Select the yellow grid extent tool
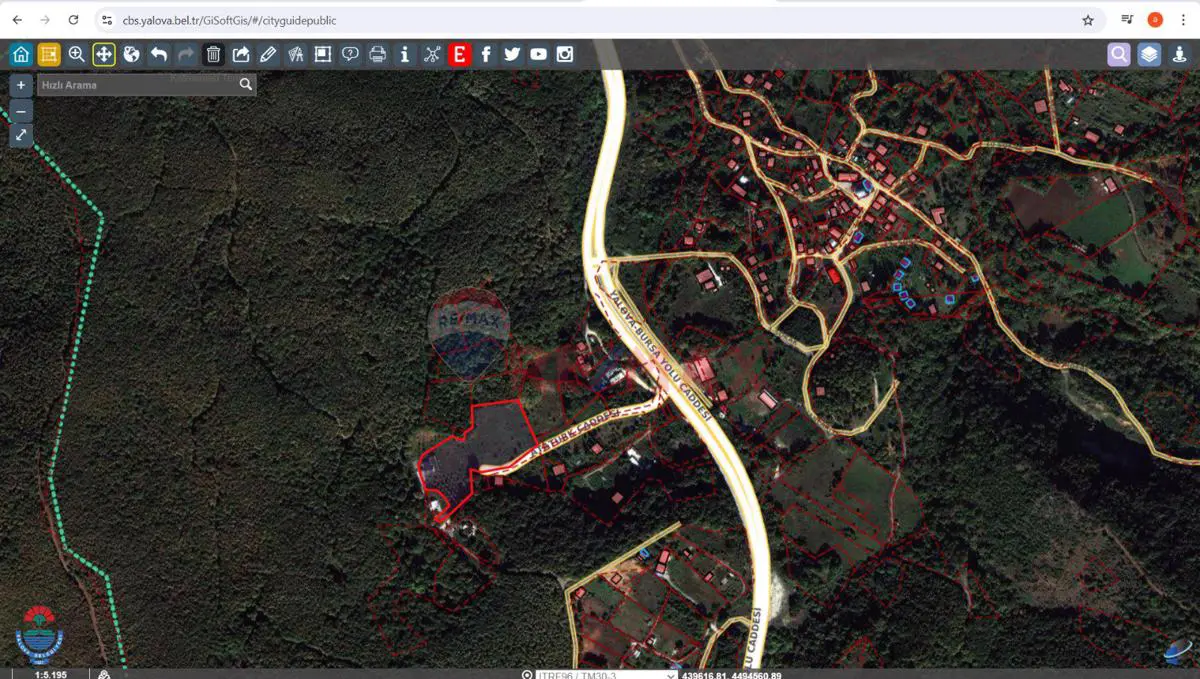 [x=48, y=55]
